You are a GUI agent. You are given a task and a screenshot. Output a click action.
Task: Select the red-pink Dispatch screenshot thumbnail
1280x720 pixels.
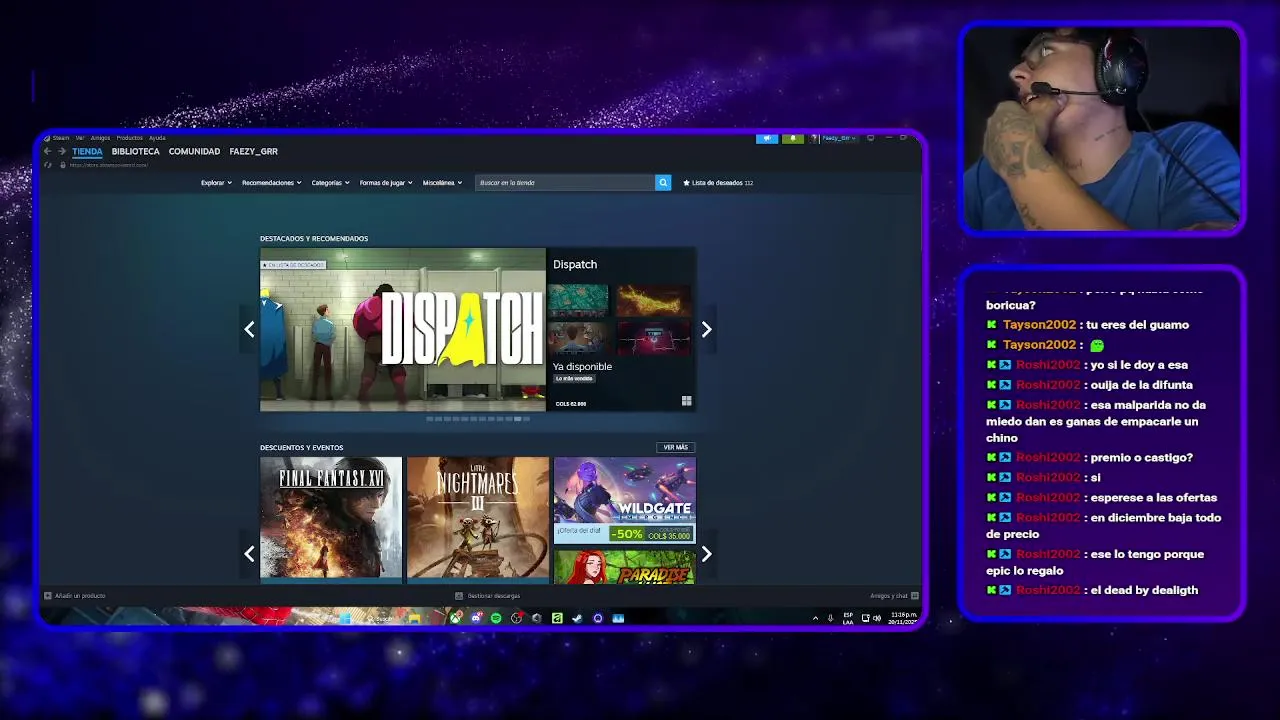(x=653, y=338)
